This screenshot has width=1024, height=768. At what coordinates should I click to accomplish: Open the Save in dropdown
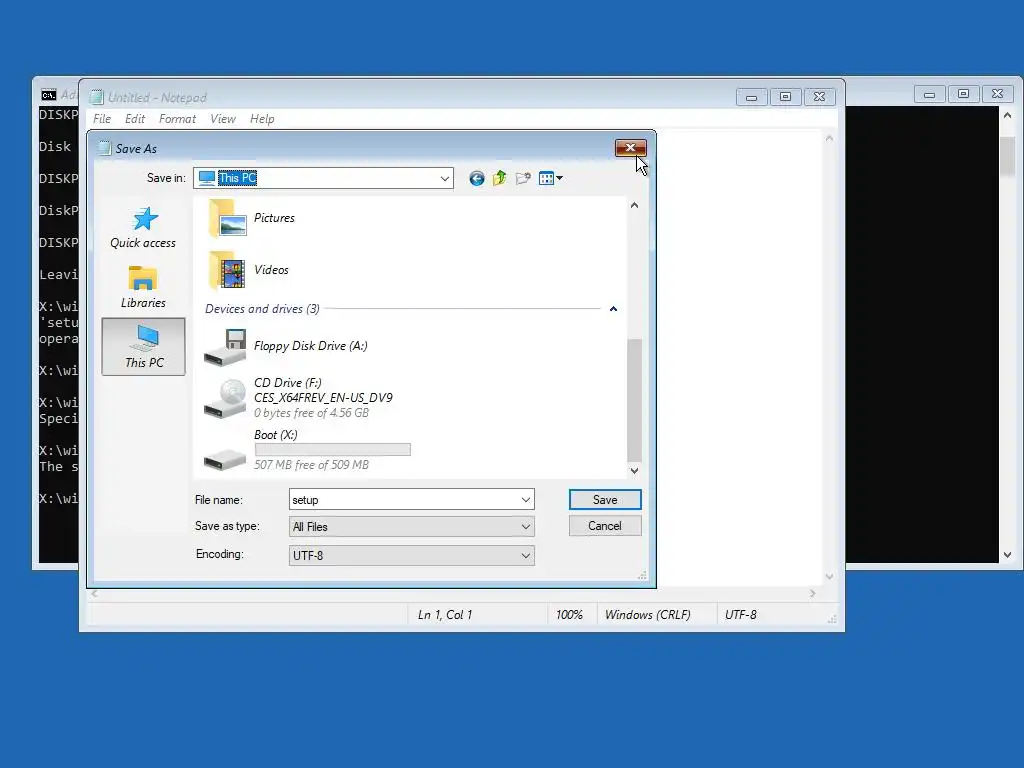[x=445, y=178]
